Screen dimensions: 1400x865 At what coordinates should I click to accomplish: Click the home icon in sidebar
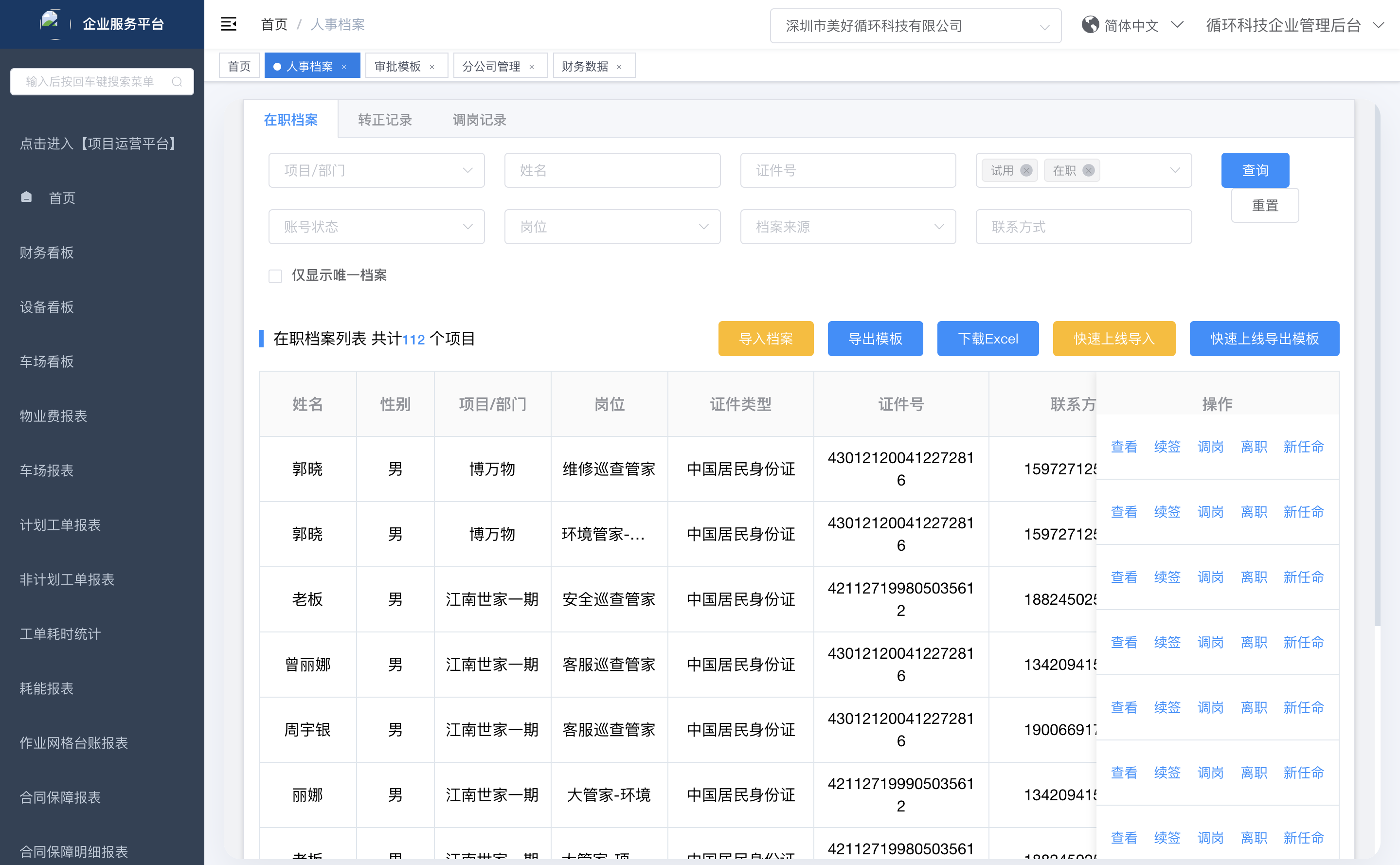click(26, 198)
